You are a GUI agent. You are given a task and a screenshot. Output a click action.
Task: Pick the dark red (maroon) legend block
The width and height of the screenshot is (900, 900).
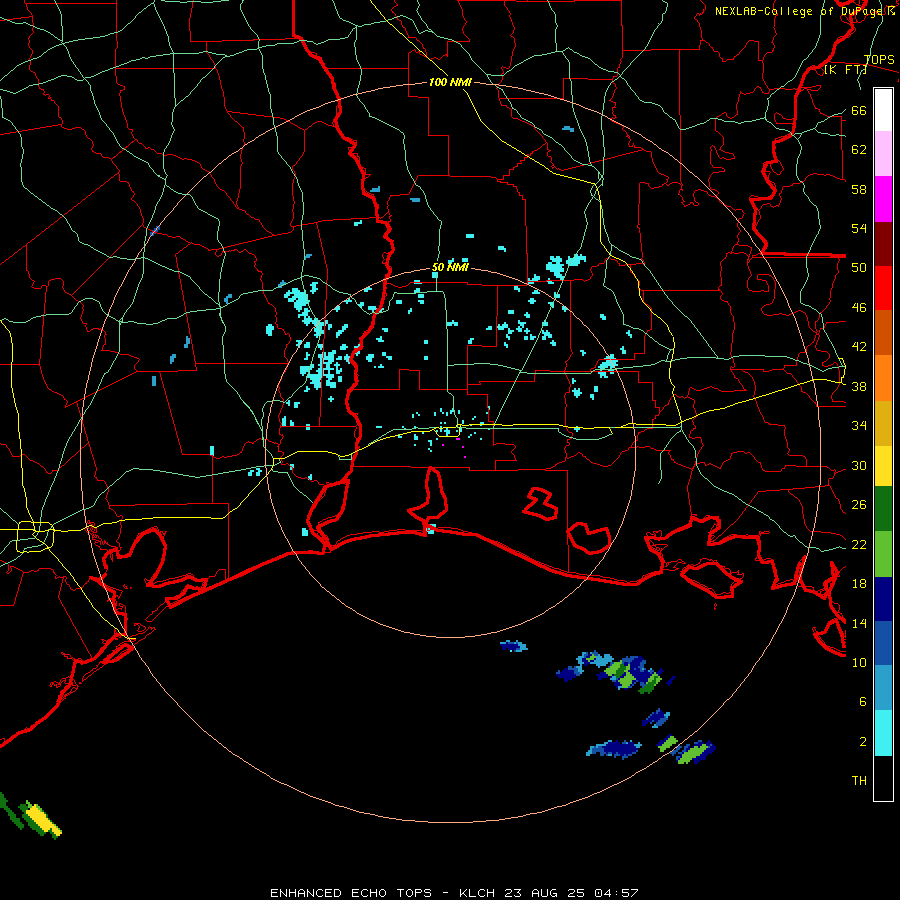tap(883, 245)
